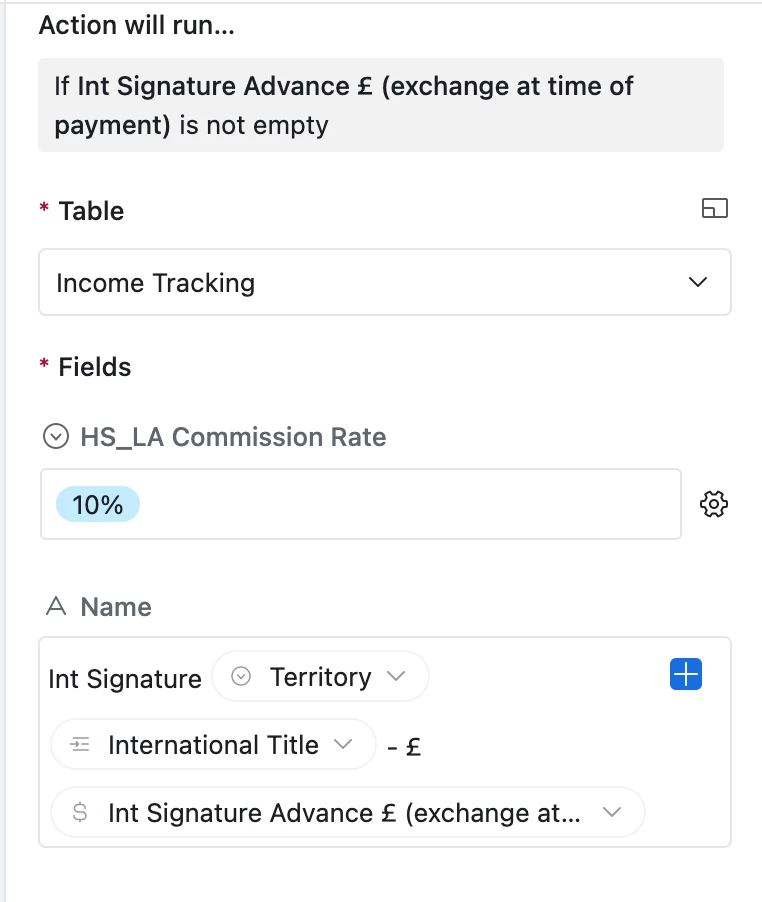The width and height of the screenshot is (762, 902).
Task: Click the circle icon inside Territory token
Action: 241,676
